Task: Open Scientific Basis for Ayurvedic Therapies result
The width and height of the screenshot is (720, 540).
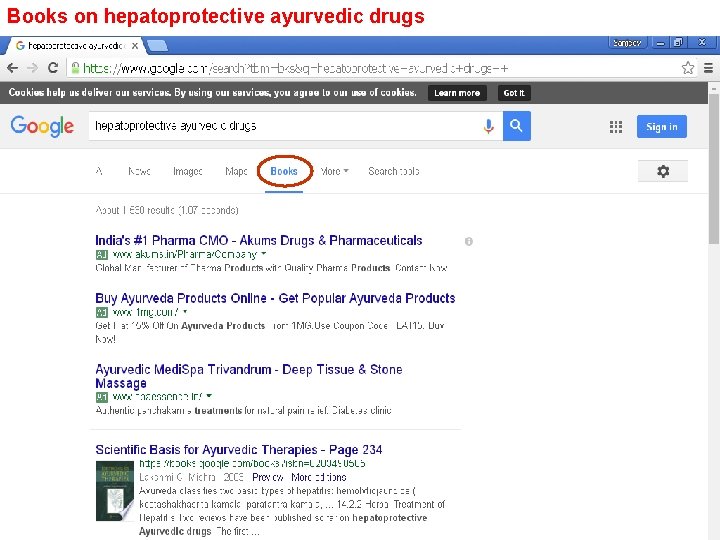Action: 239,450
